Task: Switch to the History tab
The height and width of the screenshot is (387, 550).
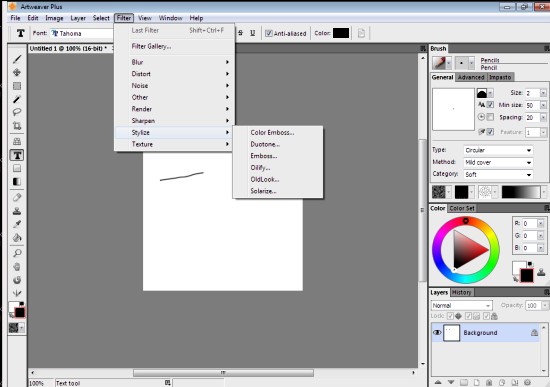Action: click(x=461, y=292)
